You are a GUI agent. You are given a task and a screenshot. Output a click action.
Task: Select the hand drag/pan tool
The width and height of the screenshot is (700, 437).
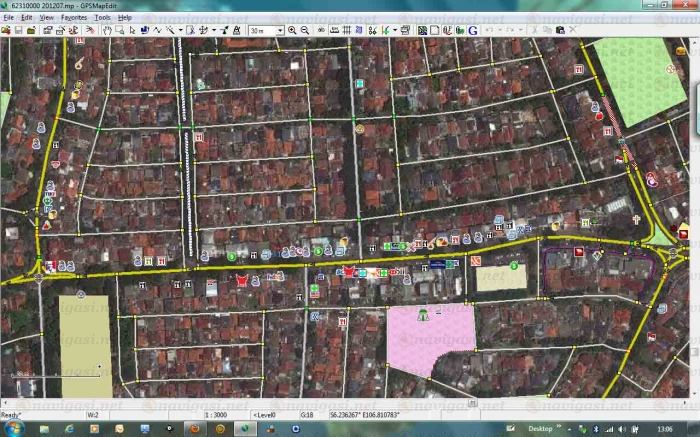[x=106, y=31]
